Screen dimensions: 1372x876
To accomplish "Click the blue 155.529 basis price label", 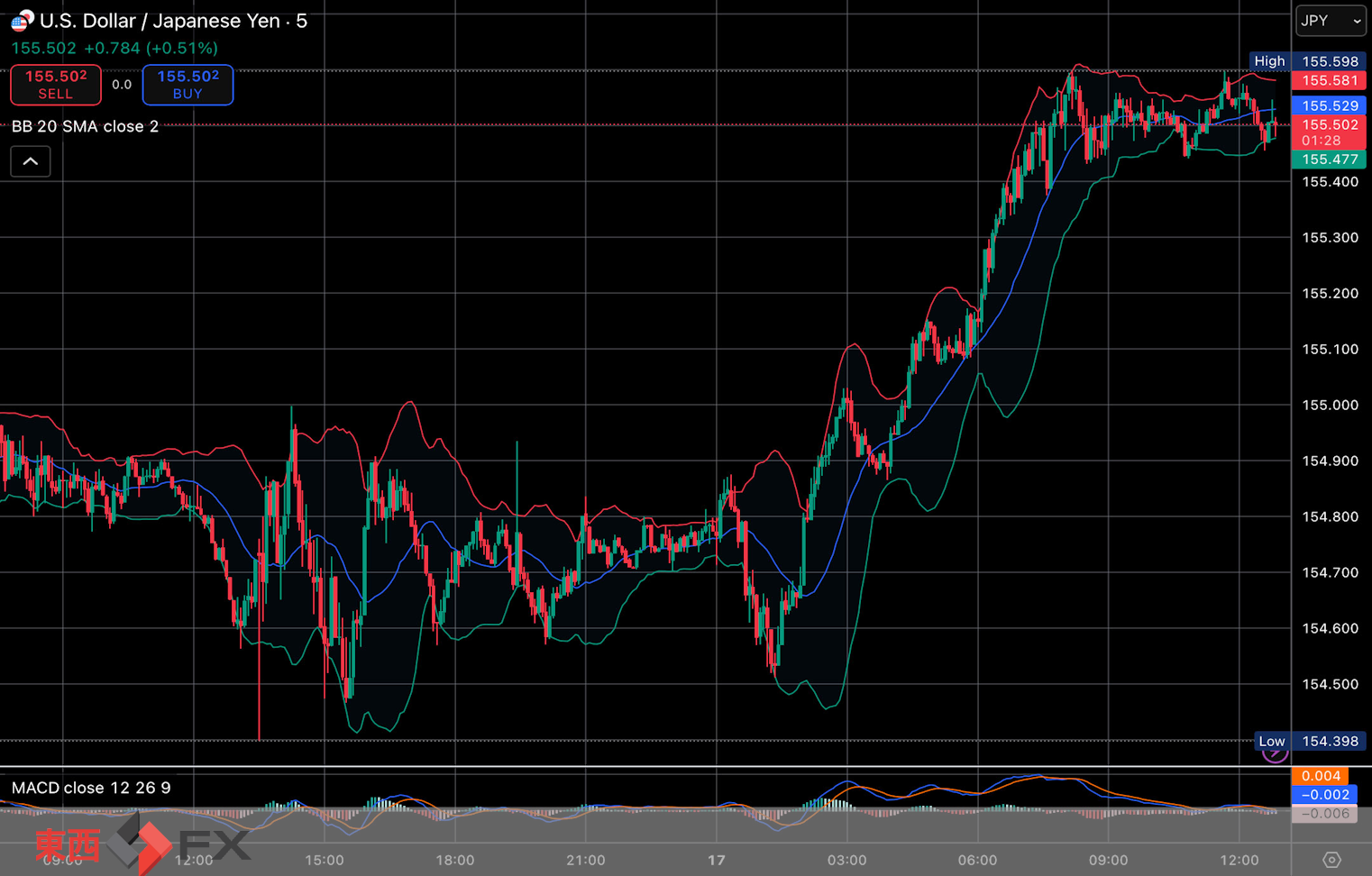I will 1329,105.
